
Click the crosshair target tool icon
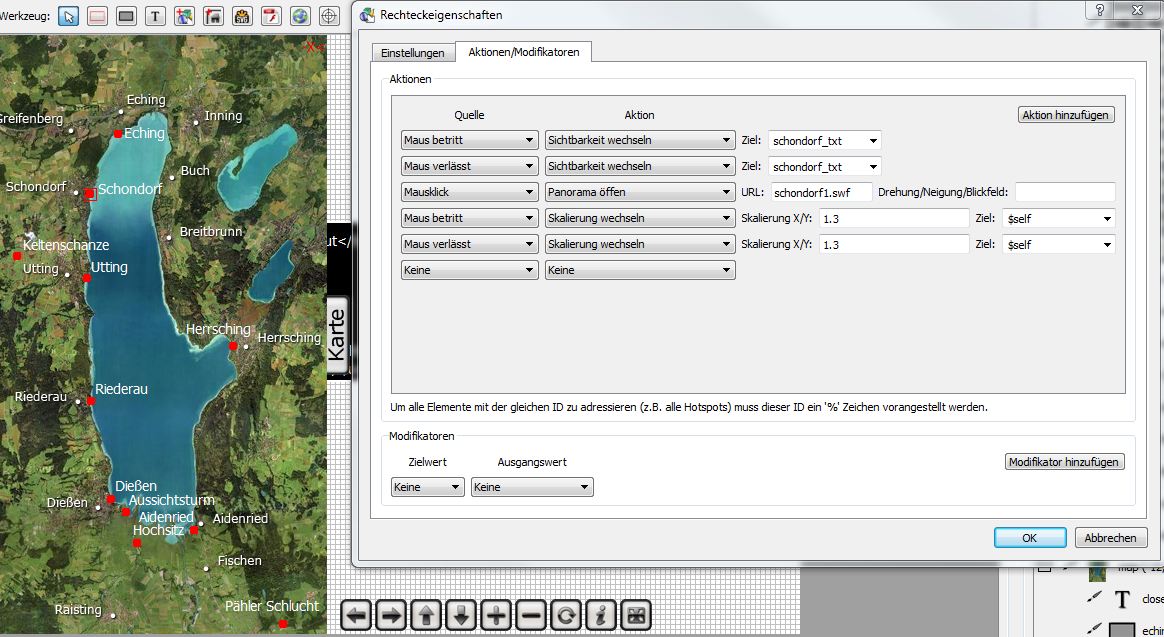point(329,16)
